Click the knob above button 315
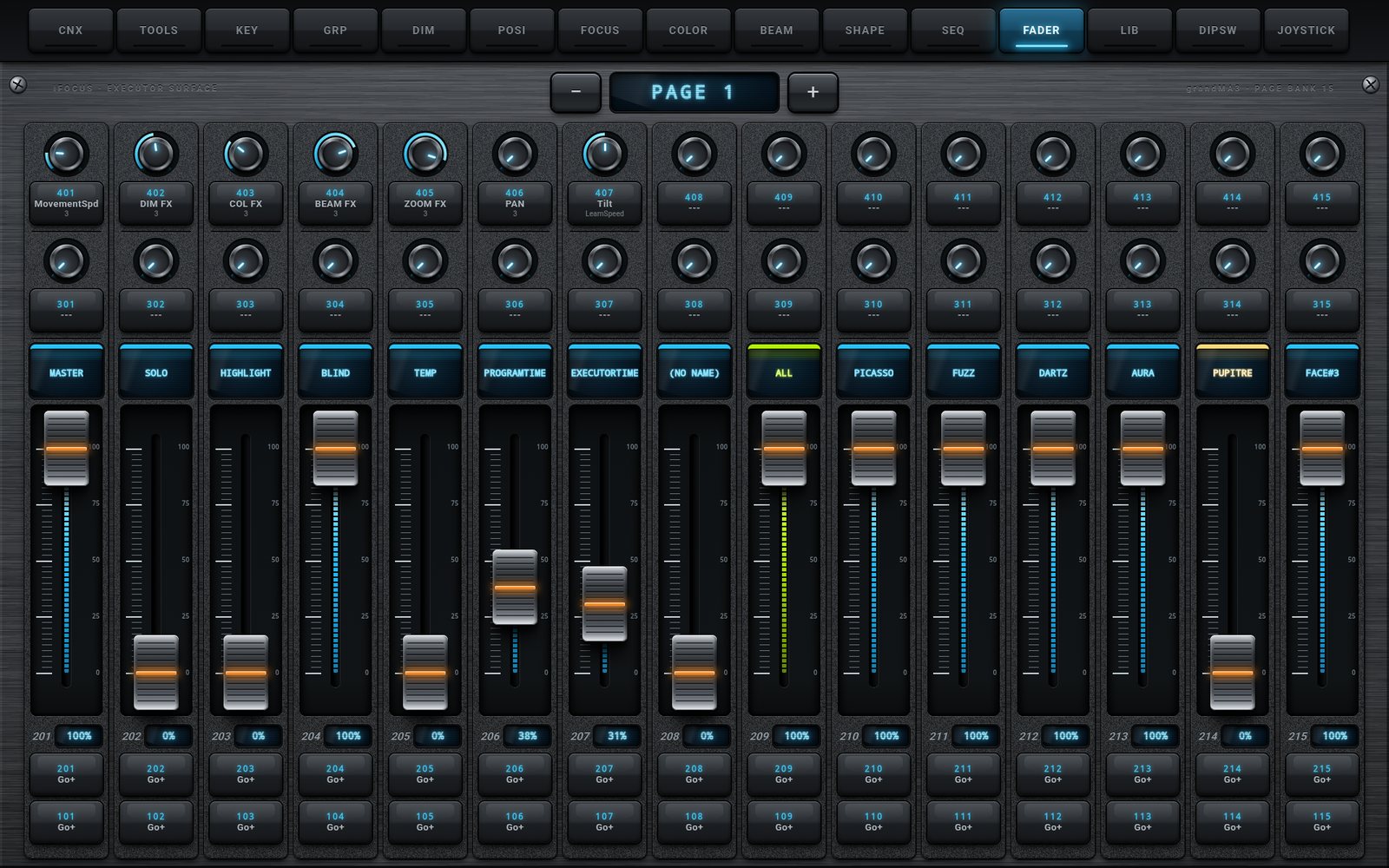1389x868 pixels. click(x=1322, y=261)
